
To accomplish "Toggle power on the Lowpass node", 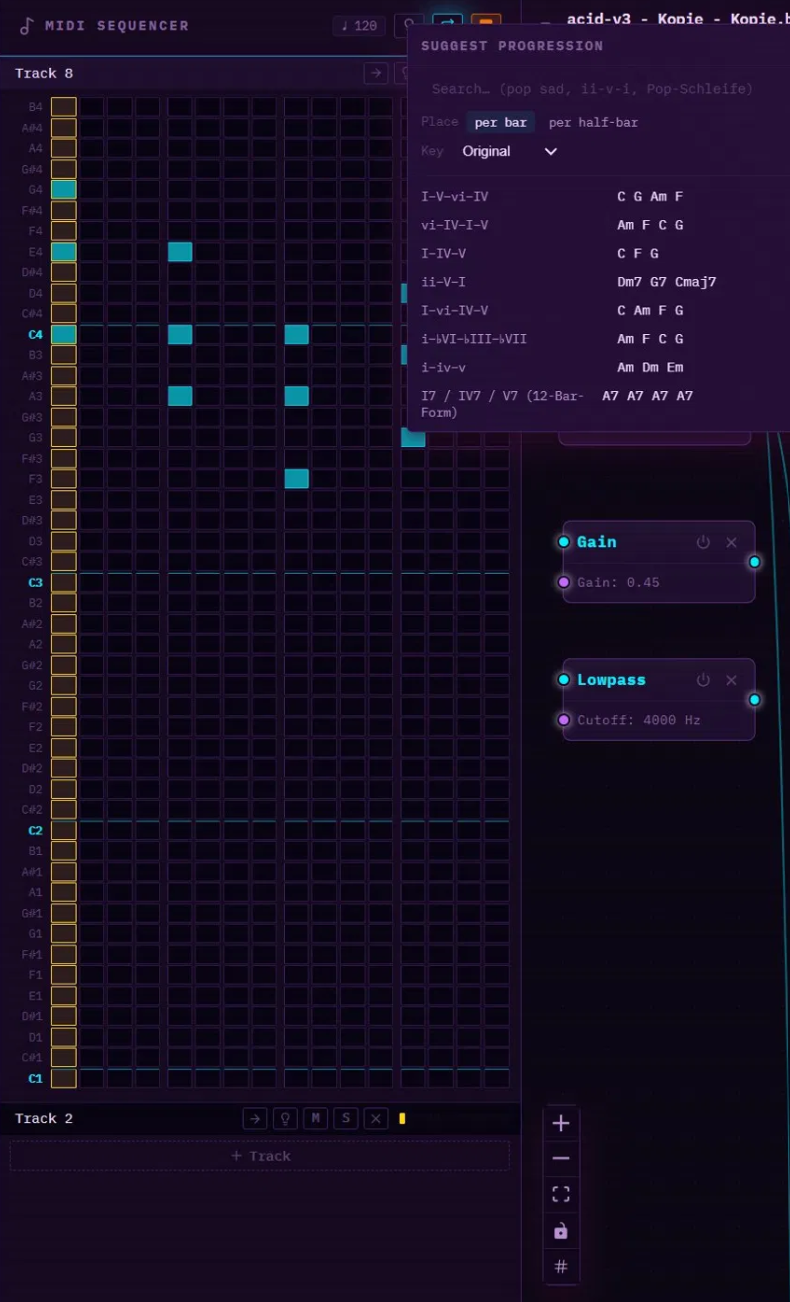I will coord(703,680).
